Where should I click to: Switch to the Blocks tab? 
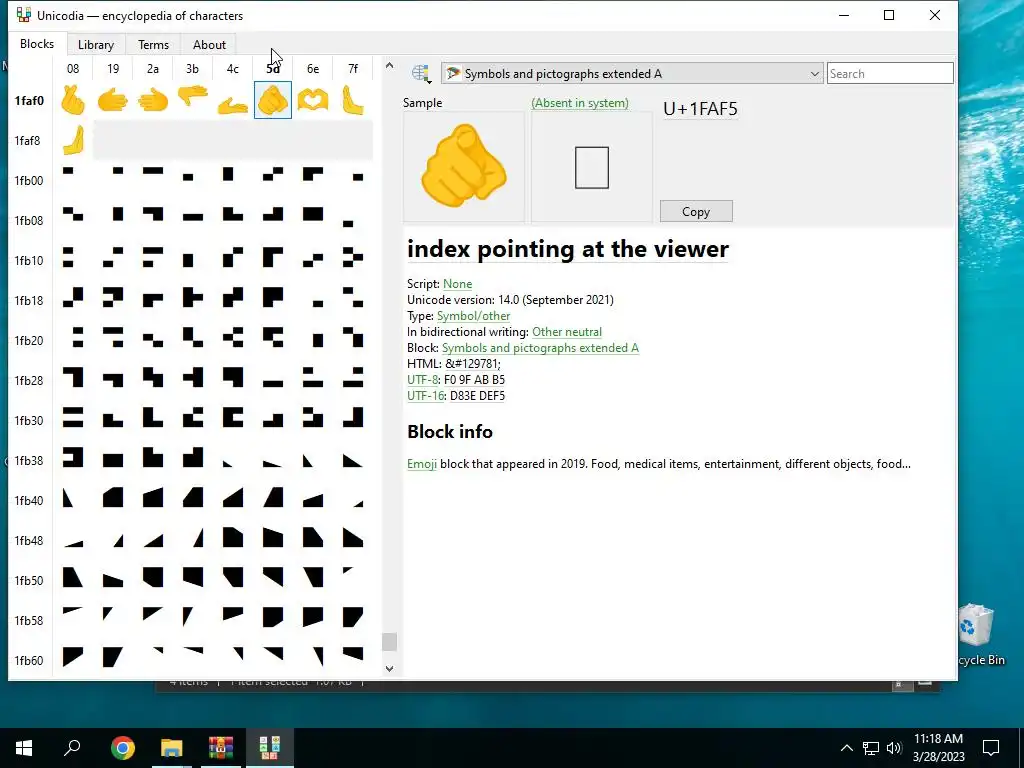pyautogui.click(x=37, y=44)
